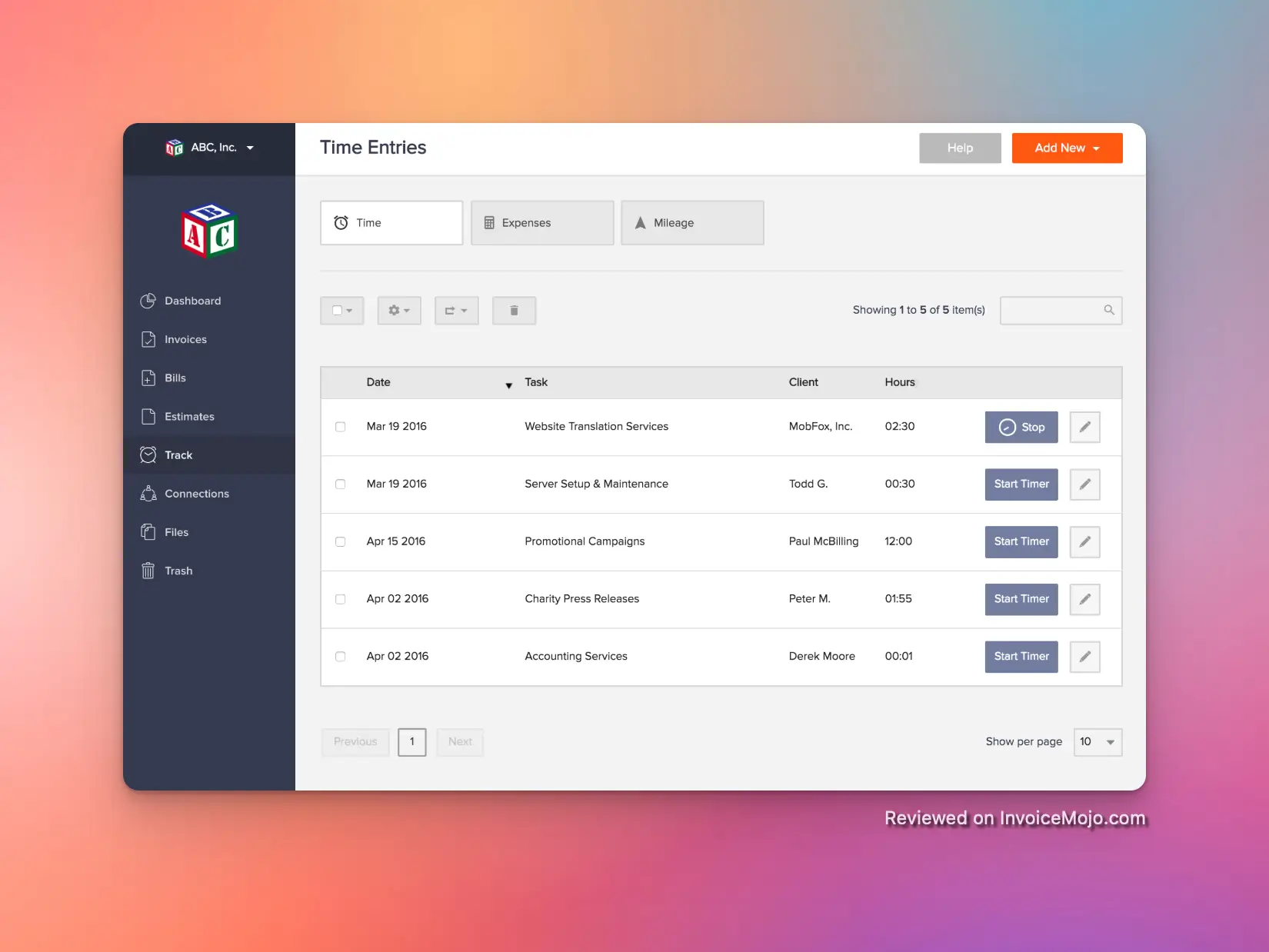Image resolution: width=1269 pixels, height=952 pixels.
Task: Switch to the Expenses tab
Action: (x=542, y=223)
